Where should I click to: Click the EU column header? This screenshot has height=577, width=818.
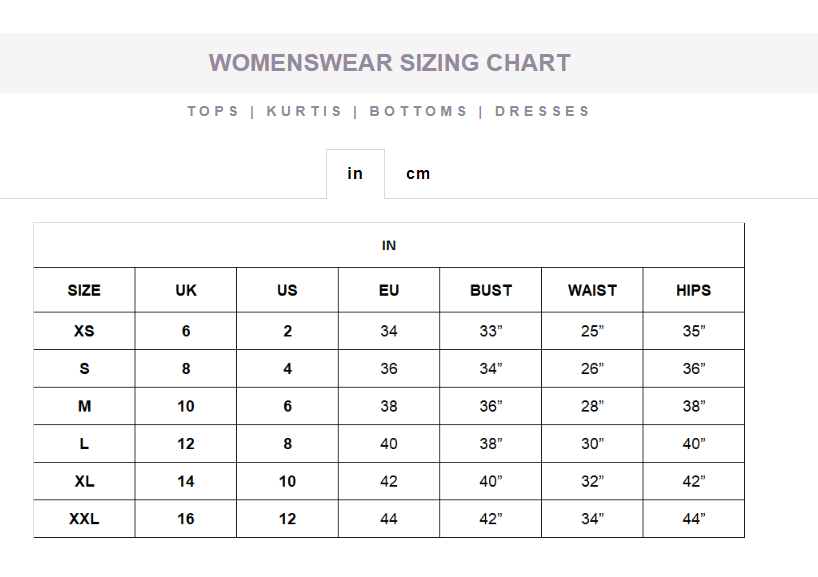389,290
